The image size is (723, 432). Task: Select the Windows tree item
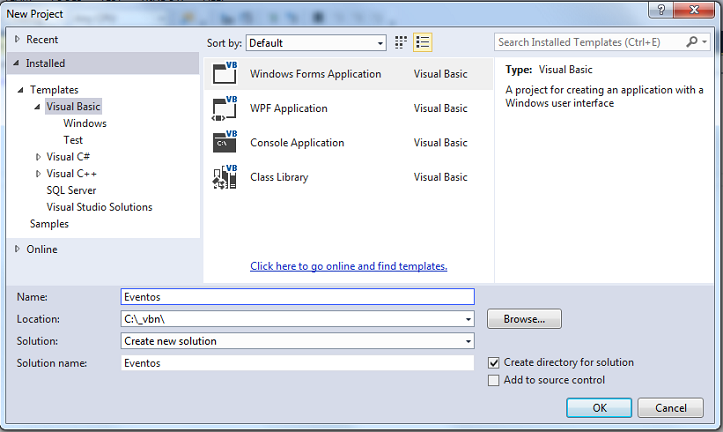(85, 124)
